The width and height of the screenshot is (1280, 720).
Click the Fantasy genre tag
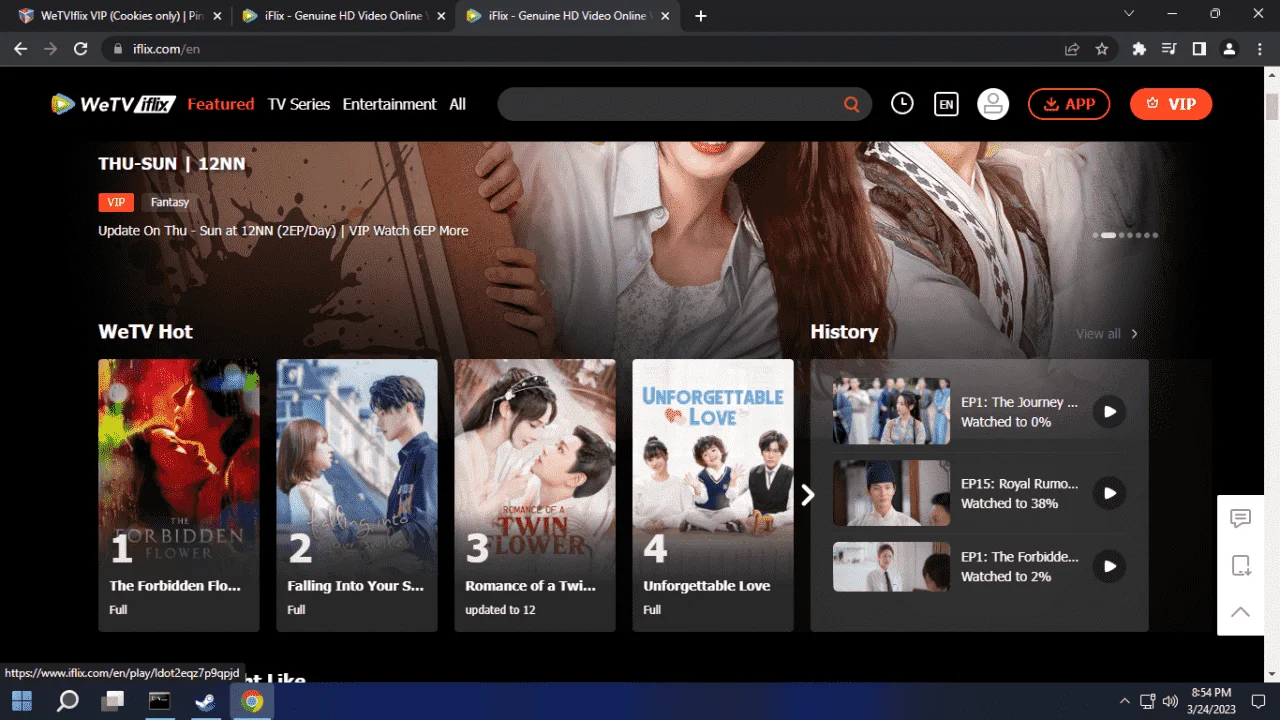[170, 202]
